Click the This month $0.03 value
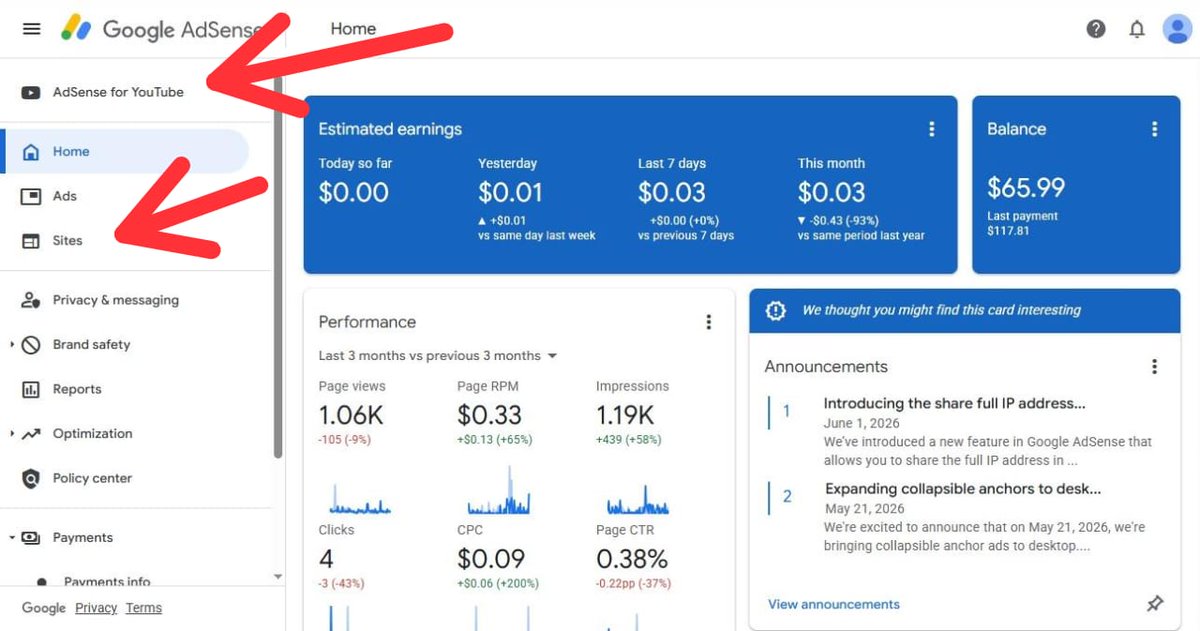 pyautogui.click(x=832, y=192)
